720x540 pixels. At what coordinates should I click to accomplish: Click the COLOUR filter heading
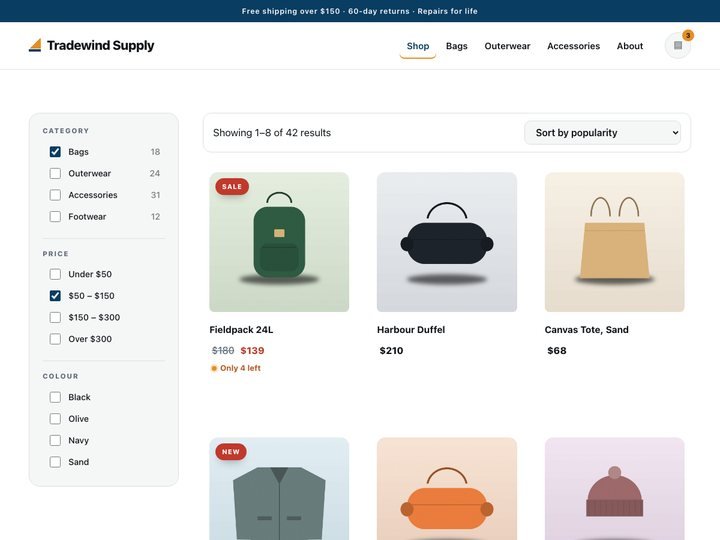(61, 376)
